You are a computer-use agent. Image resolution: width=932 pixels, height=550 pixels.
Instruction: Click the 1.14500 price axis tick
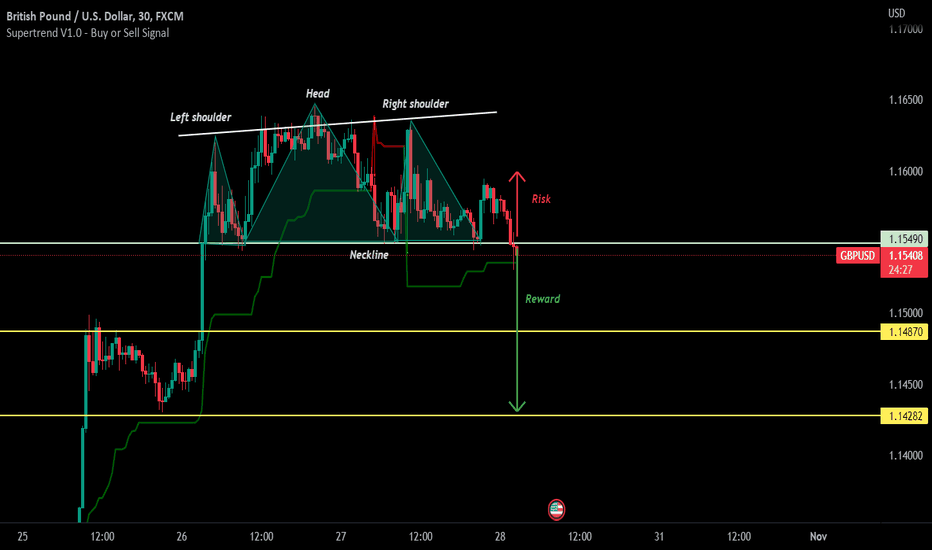click(906, 385)
